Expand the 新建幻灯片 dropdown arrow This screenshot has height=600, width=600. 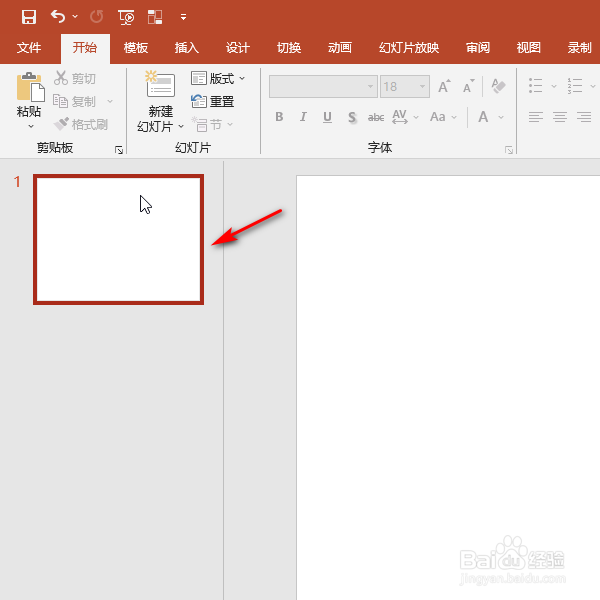pyautogui.click(x=181, y=126)
